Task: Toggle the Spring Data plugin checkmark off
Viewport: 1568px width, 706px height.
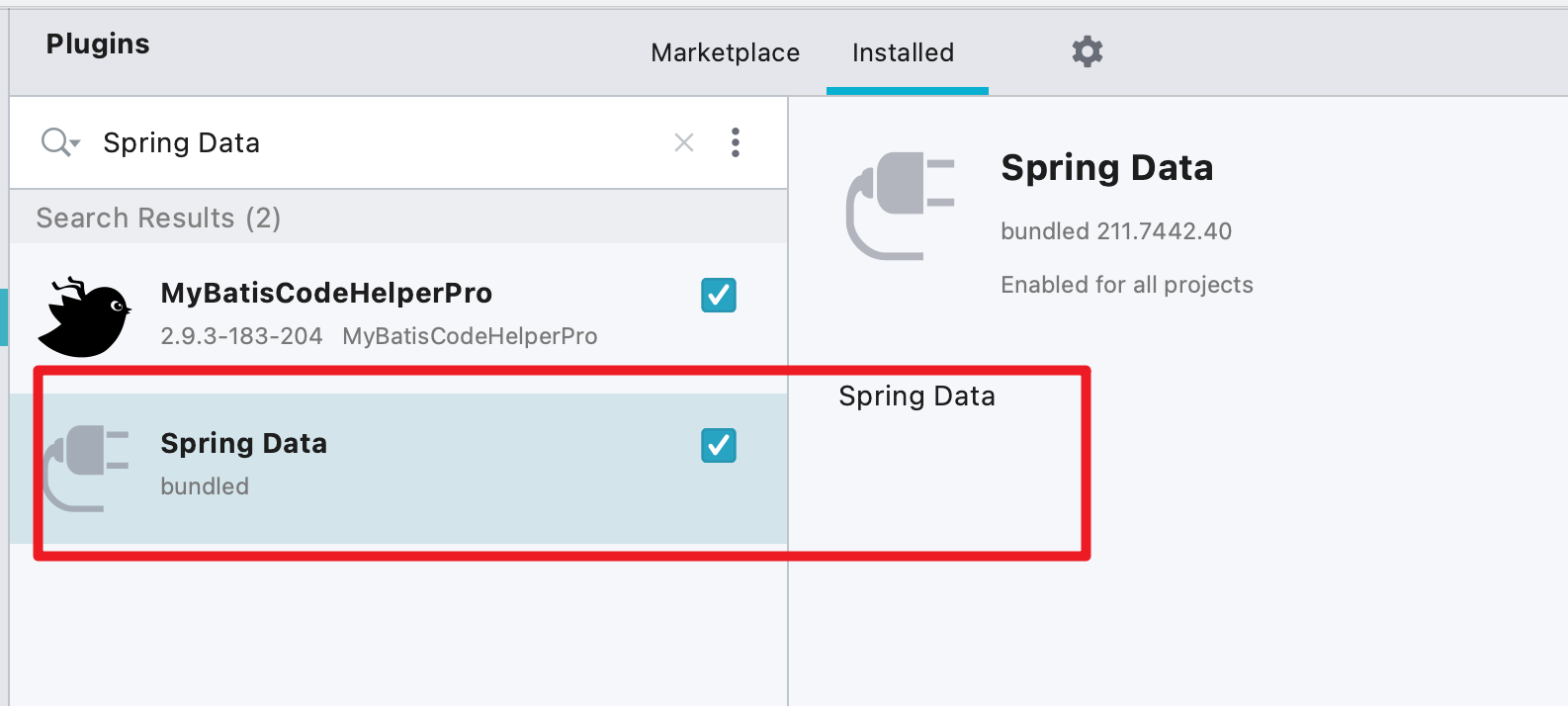Action: pyautogui.click(x=719, y=446)
